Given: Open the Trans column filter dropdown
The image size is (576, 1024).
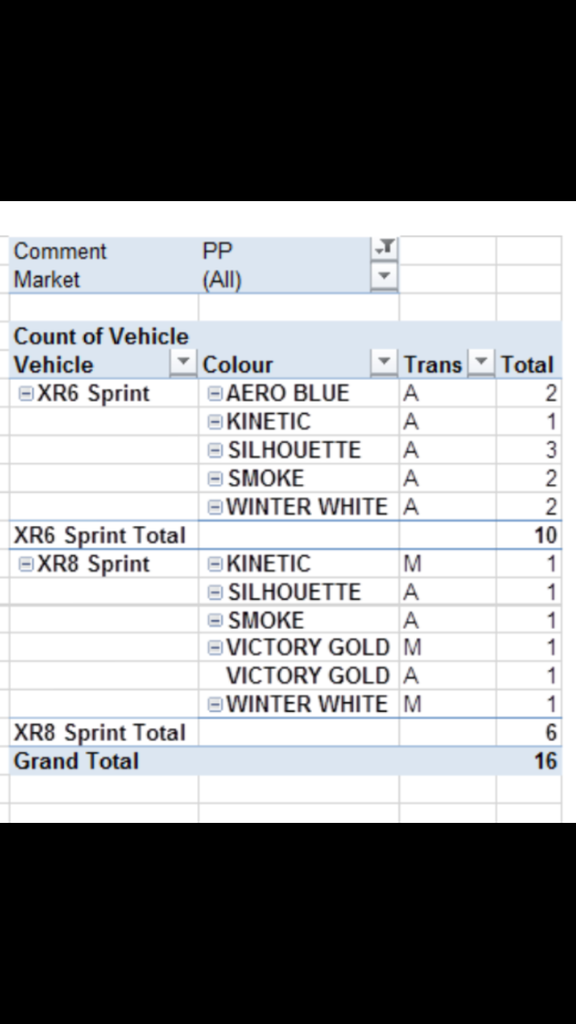Looking at the screenshot, I should 481,362.
